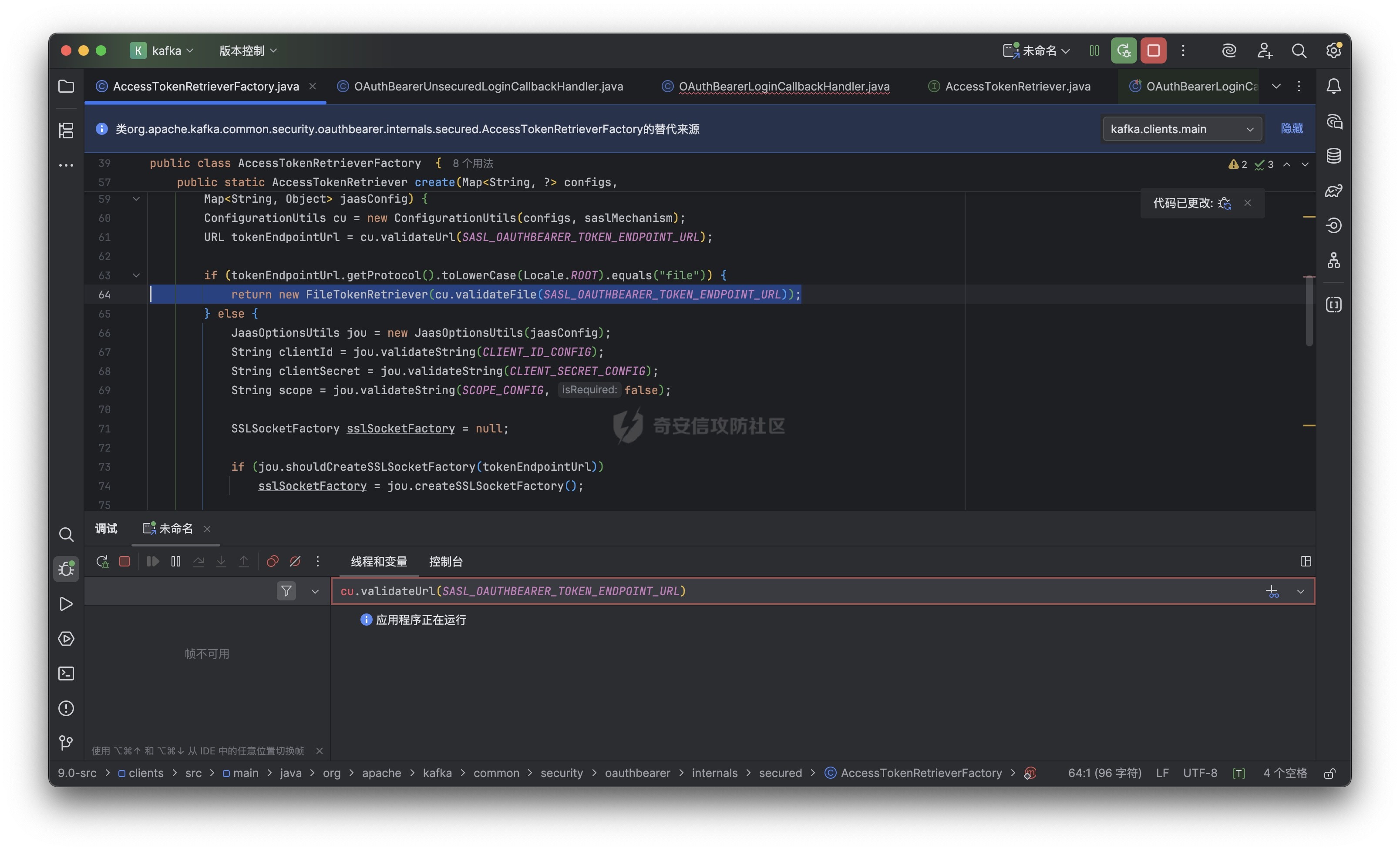Resume program in debug toolbar
Screen dimensions: 1400x851
click(153, 561)
